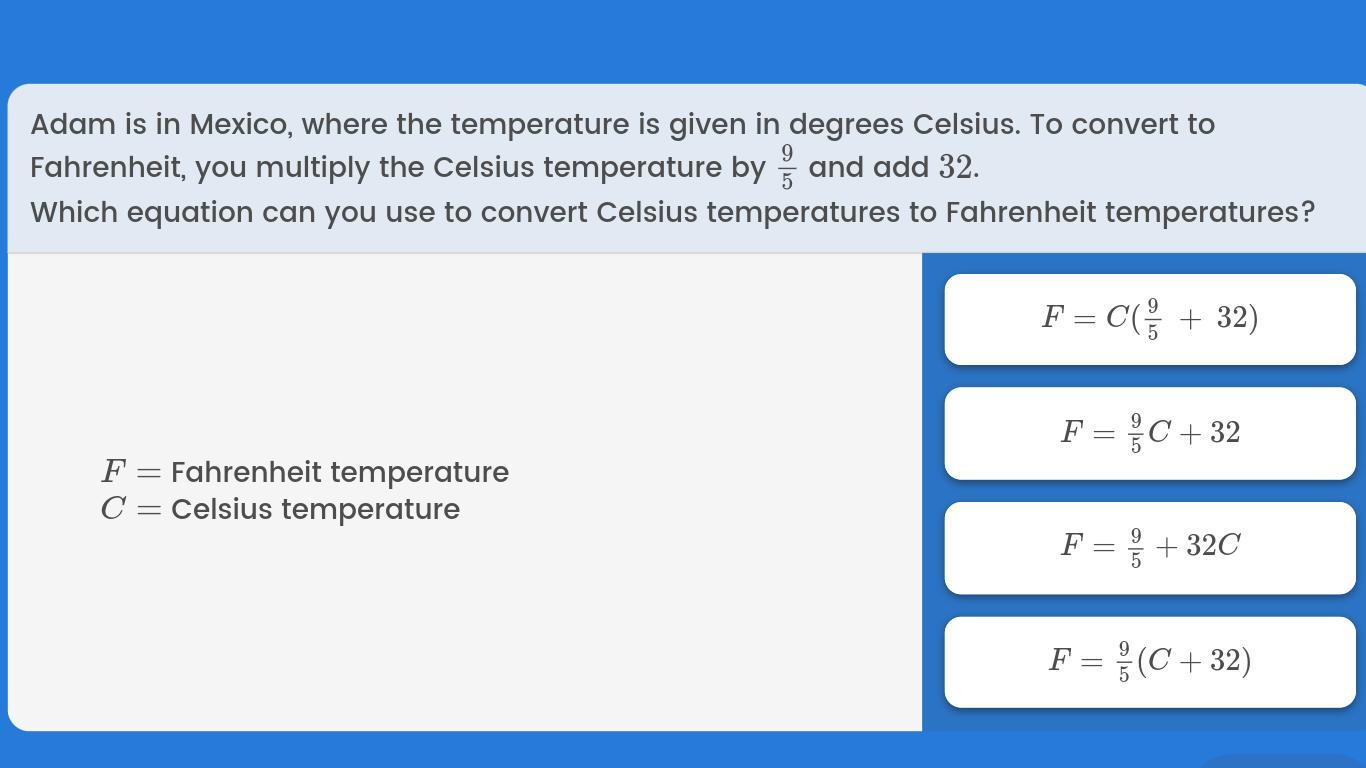Click the 9/5 fraction in the question prompt

point(787,167)
